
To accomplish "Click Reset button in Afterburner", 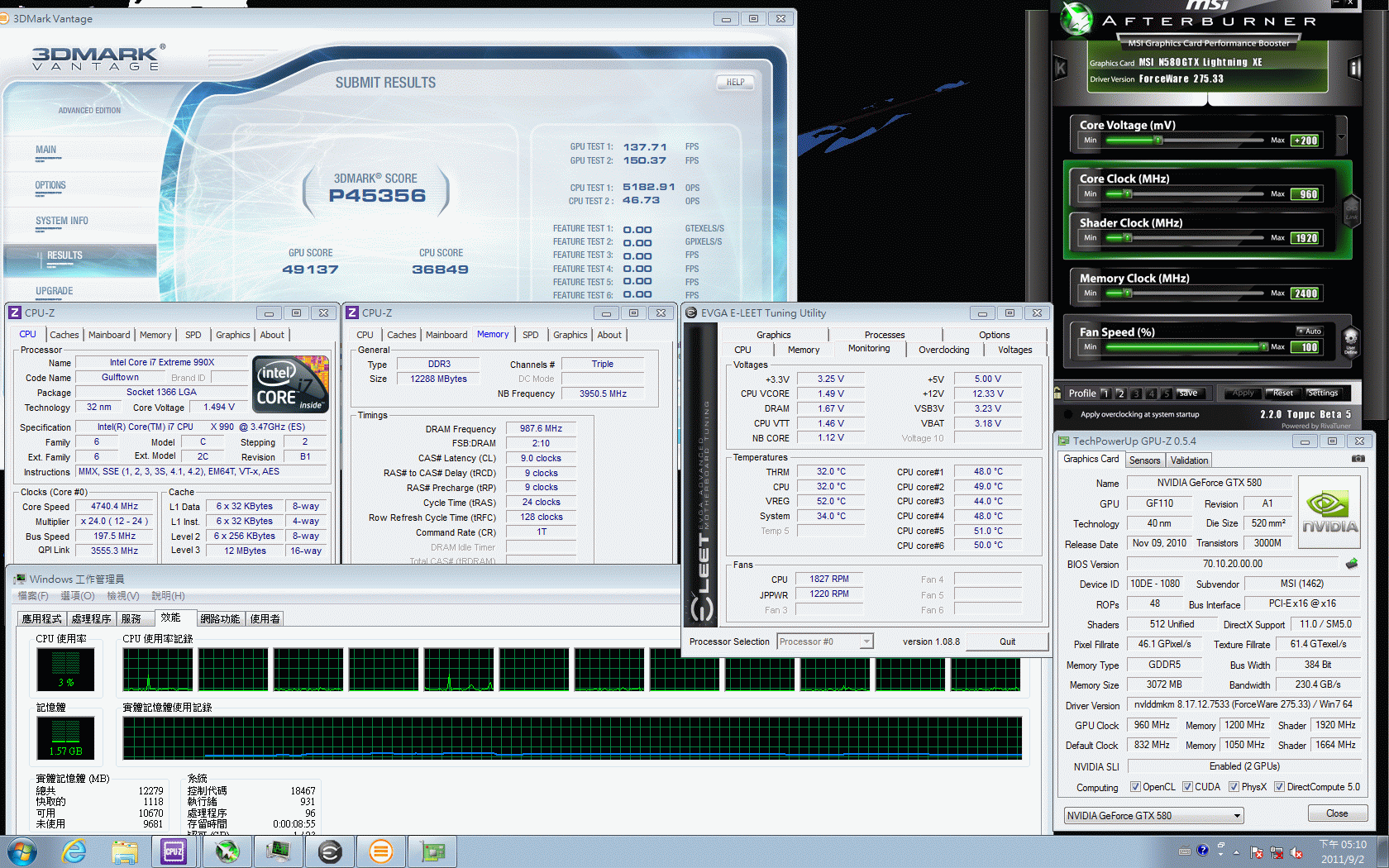I will click(x=1283, y=393).
